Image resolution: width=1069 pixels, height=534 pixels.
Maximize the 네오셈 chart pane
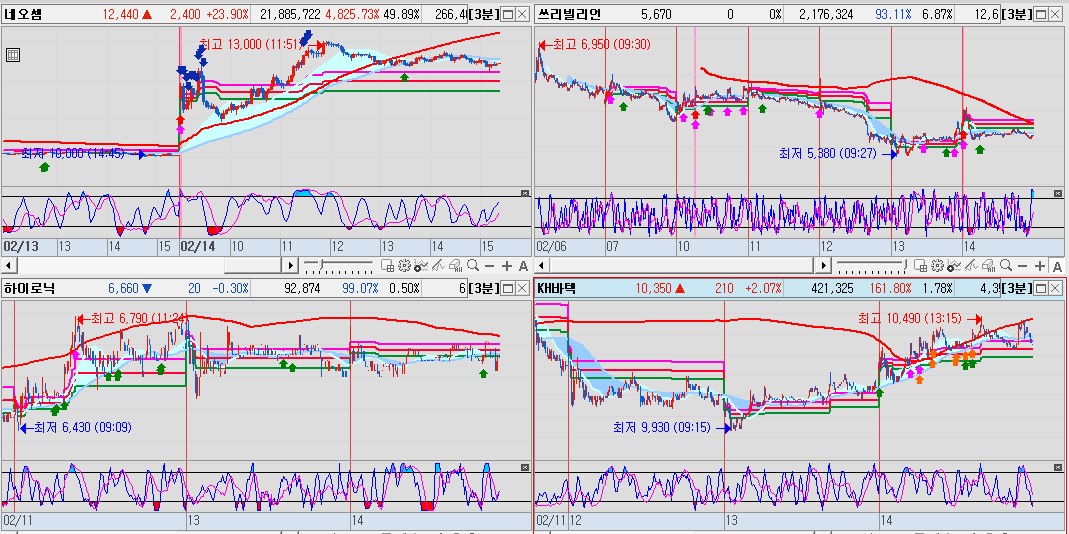point(508,14)
